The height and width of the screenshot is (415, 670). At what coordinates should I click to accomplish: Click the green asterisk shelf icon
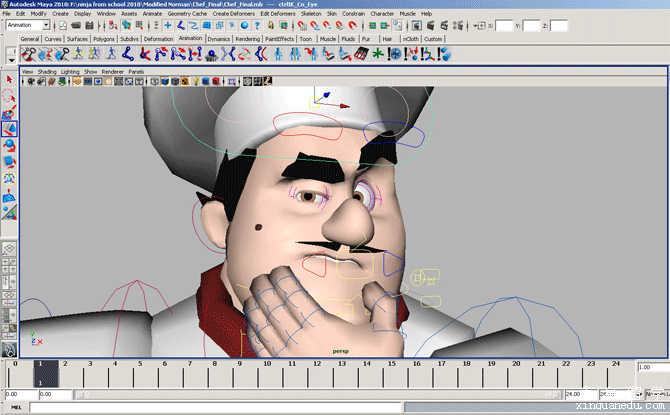pos(378,54)
